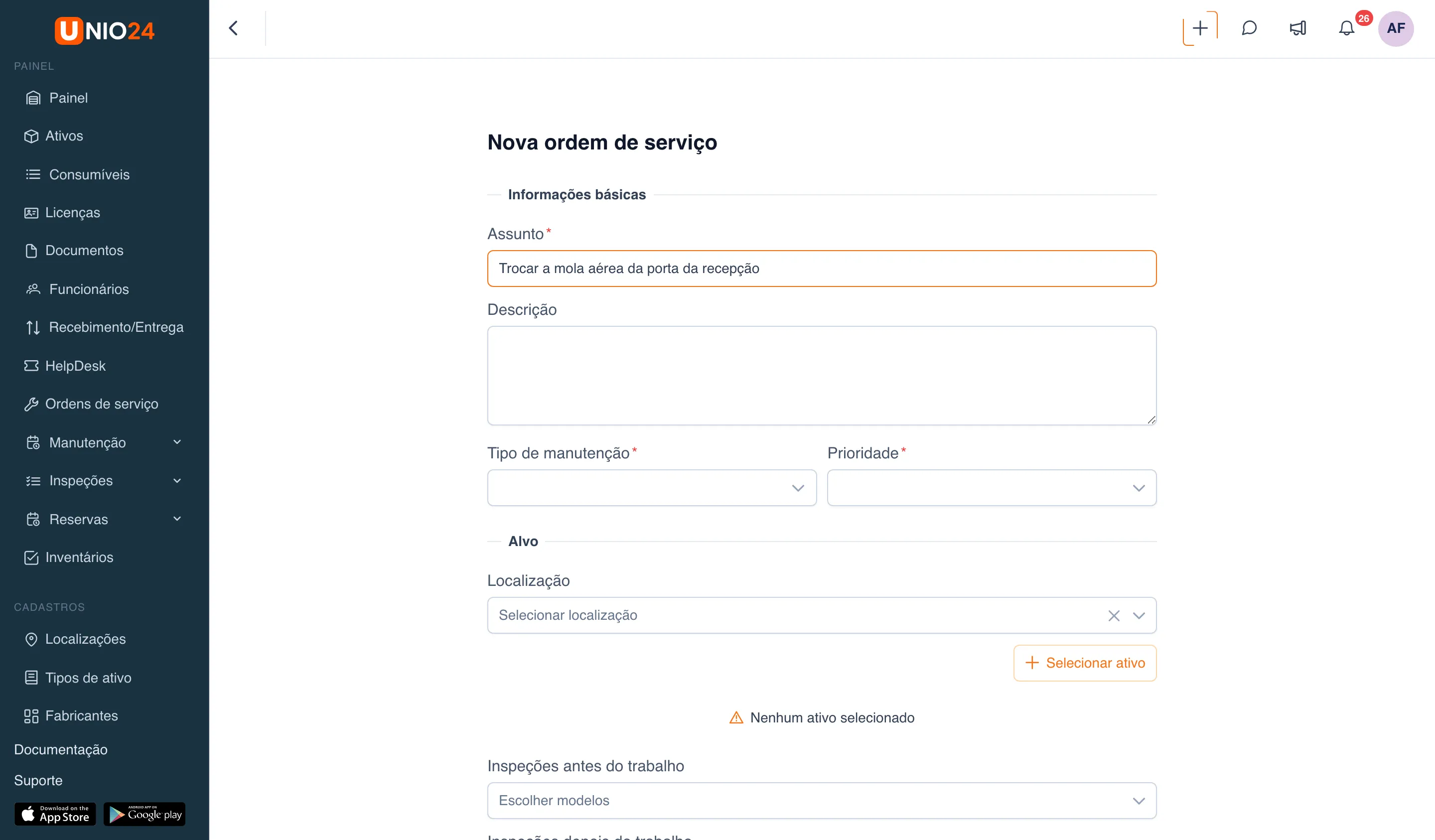
Task: Open the megaphone announcements icon
Action: pos(1298,28)
